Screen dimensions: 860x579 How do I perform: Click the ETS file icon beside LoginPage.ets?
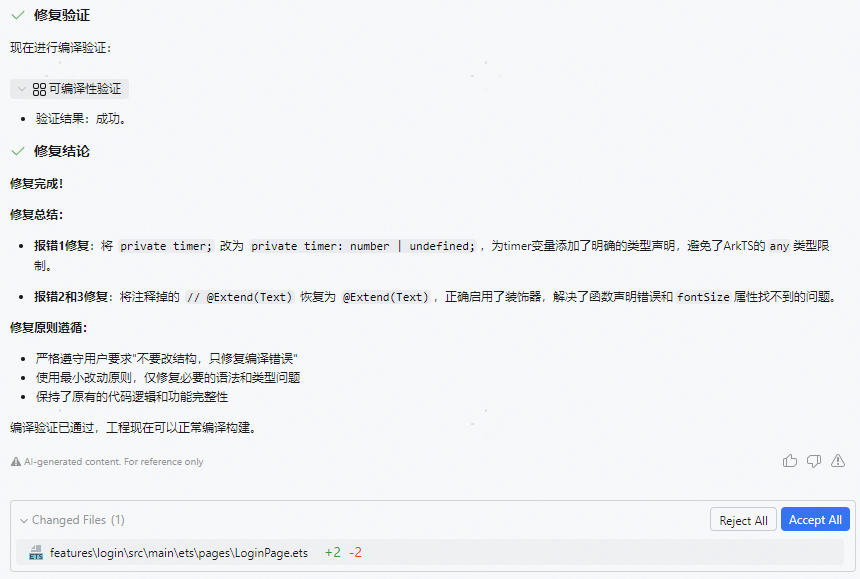point(35,552)
